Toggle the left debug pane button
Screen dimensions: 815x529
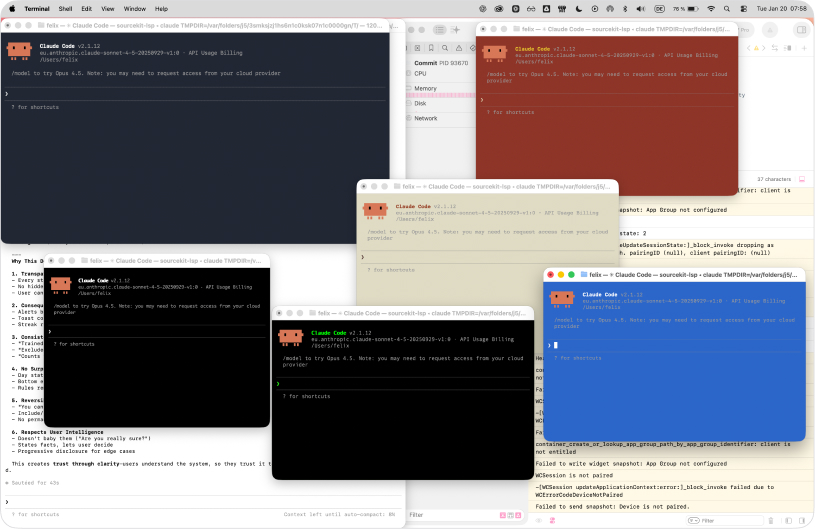pyautogui.click(x=788, y=520)
